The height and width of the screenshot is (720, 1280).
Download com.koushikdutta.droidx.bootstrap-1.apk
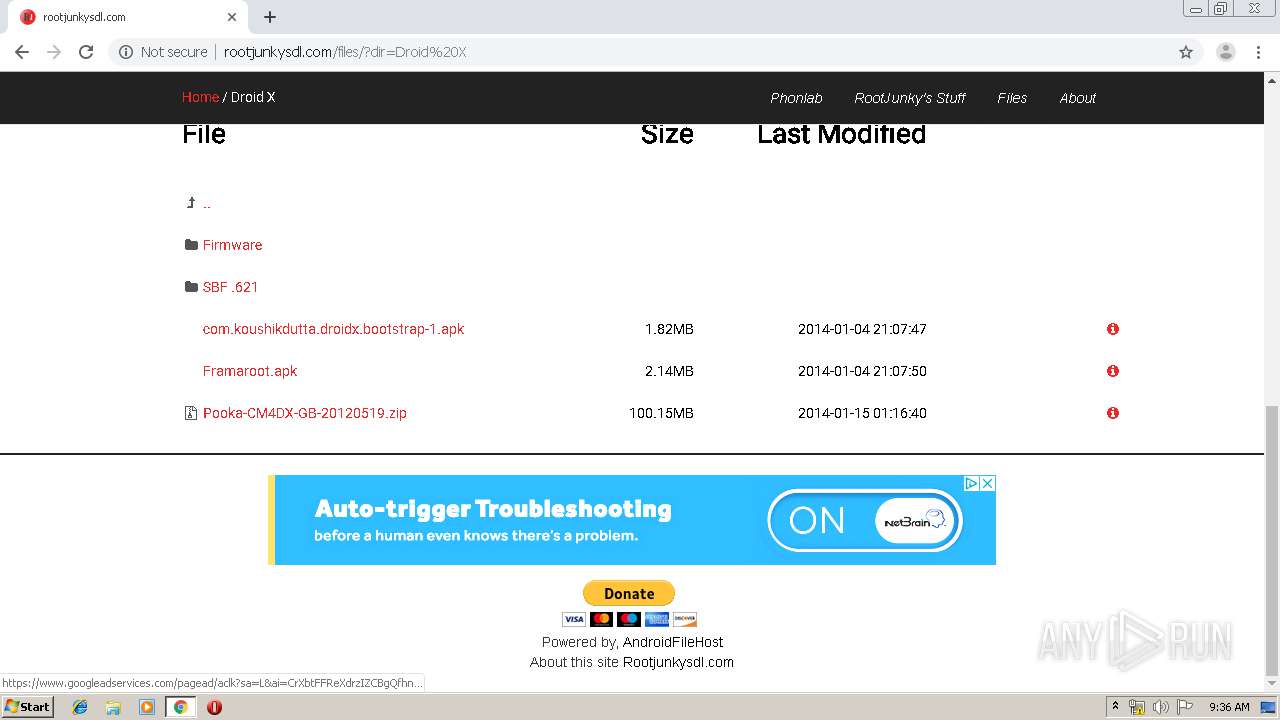(x=333, y=329)
